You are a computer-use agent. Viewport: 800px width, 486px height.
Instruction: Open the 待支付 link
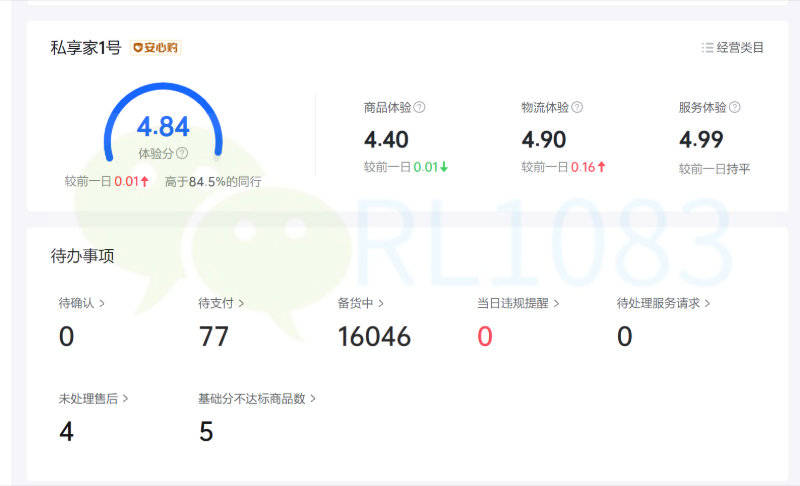[x=221, y=303]
